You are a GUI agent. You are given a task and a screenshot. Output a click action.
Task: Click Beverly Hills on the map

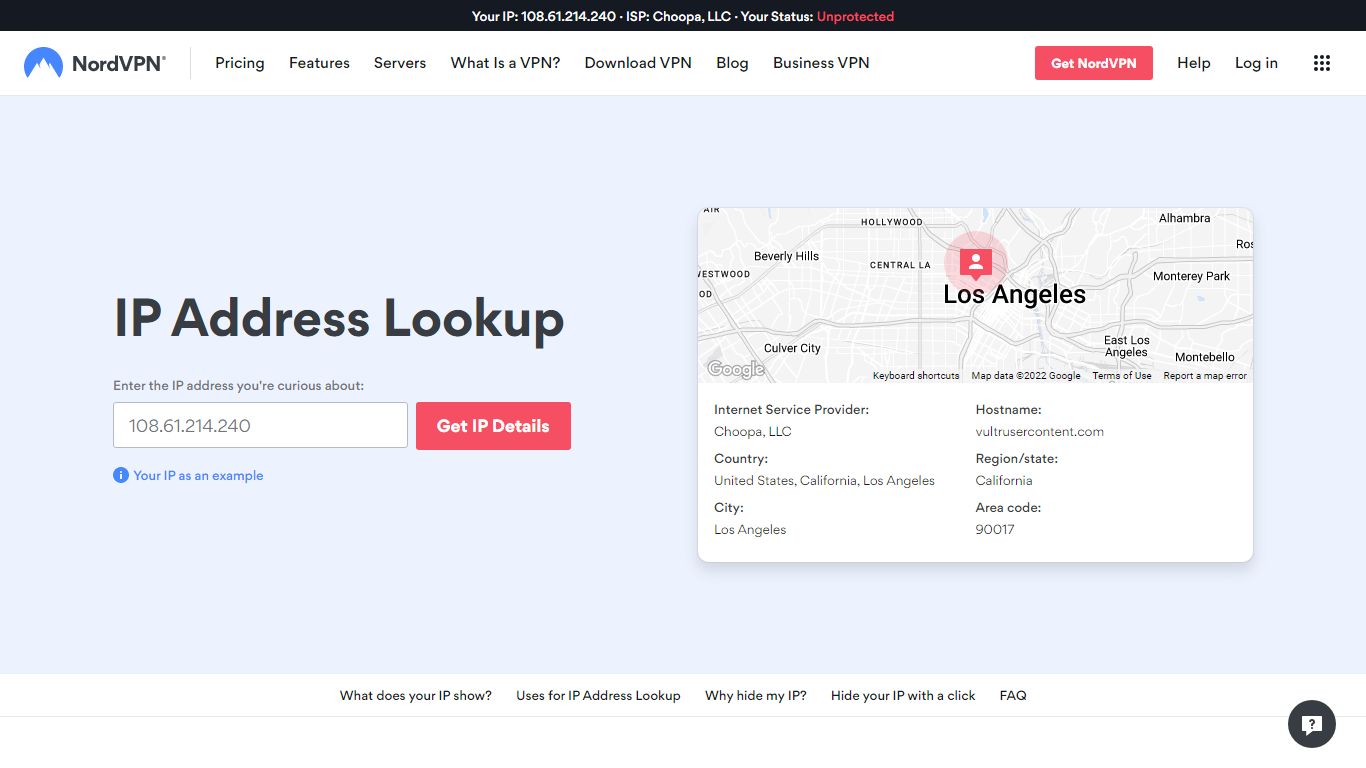[x=786, y=256]
